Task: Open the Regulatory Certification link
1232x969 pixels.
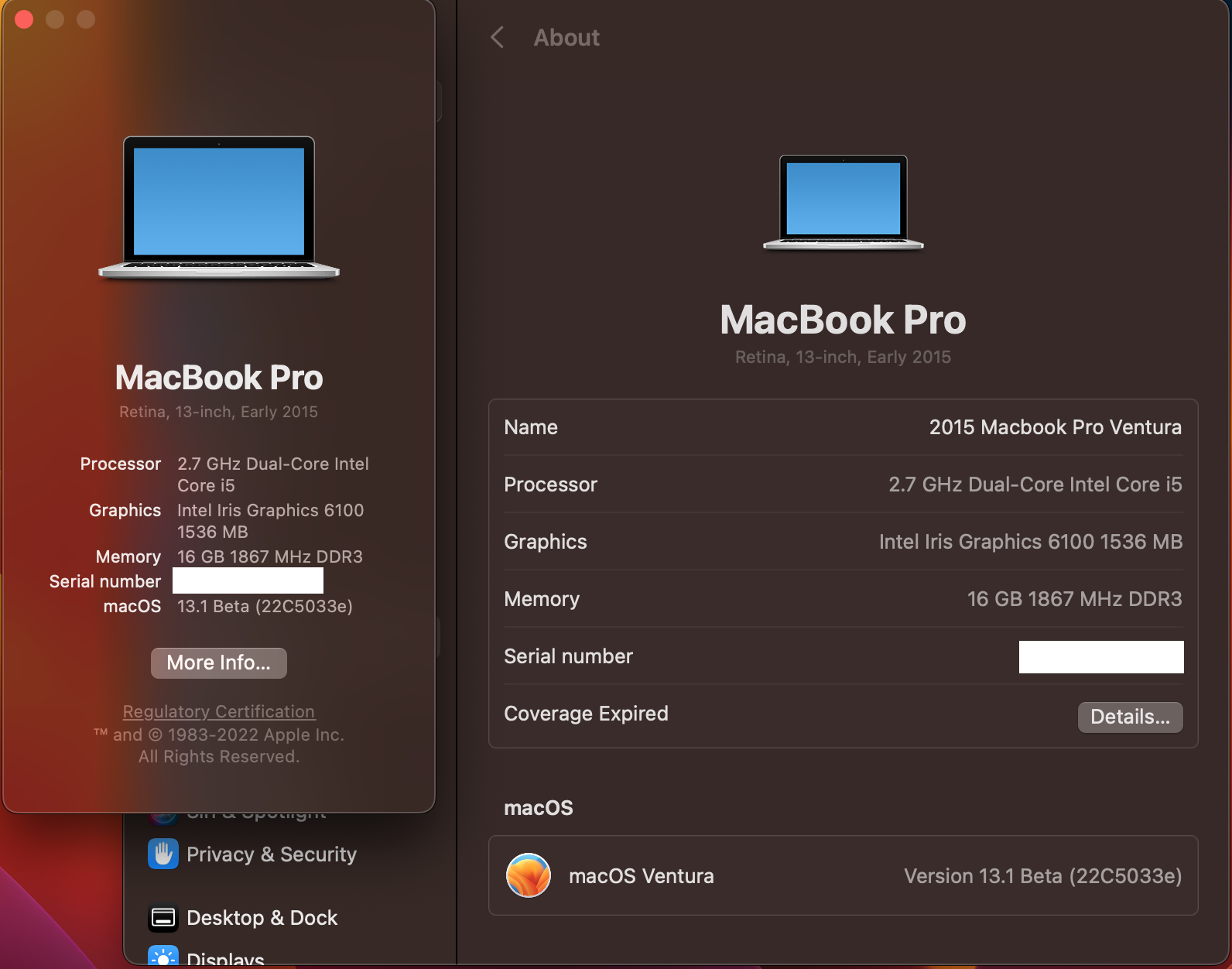Action: pyautogui.click(x=219, y=711)
